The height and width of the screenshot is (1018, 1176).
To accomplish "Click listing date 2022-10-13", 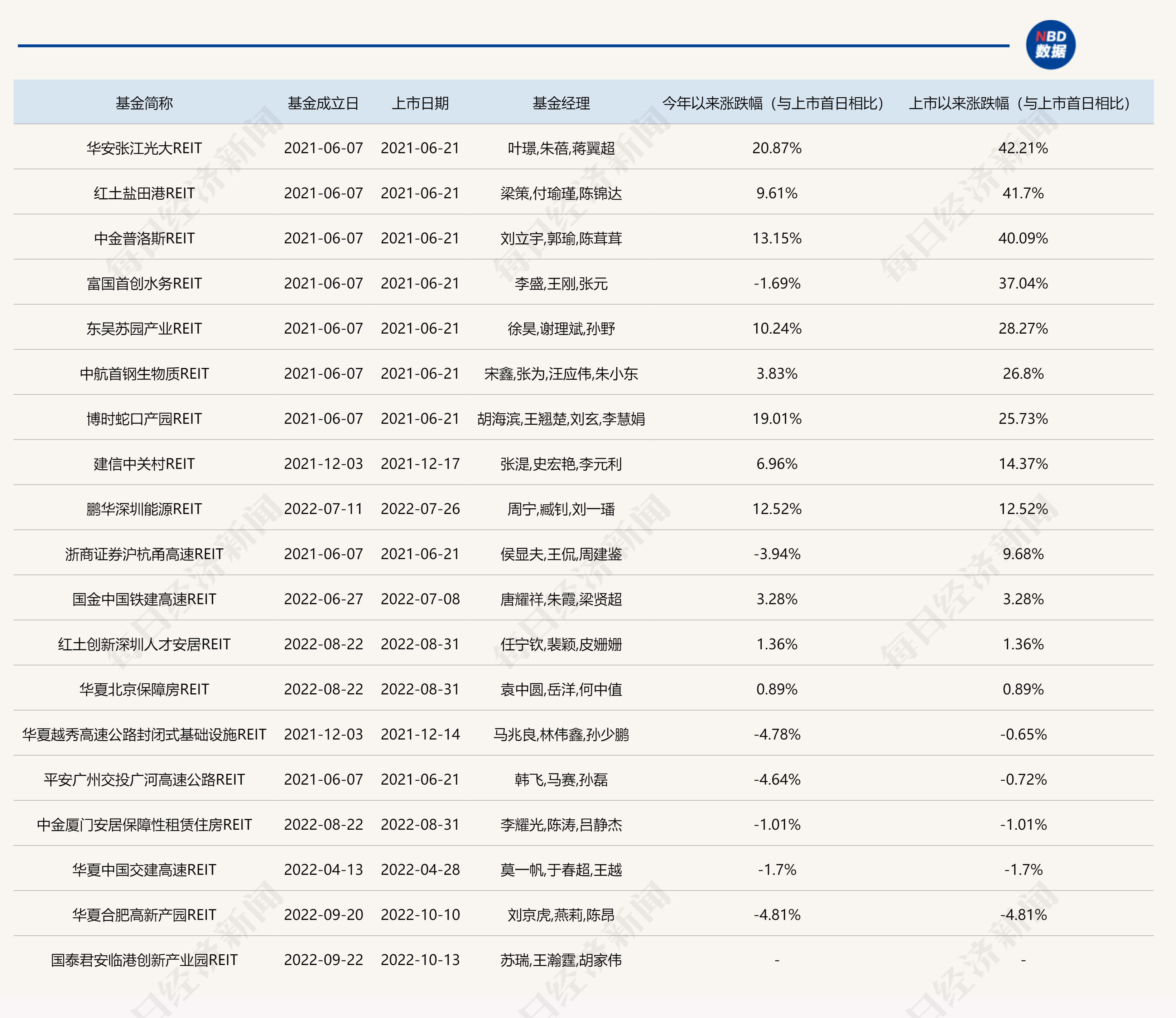I will (420, 960).
